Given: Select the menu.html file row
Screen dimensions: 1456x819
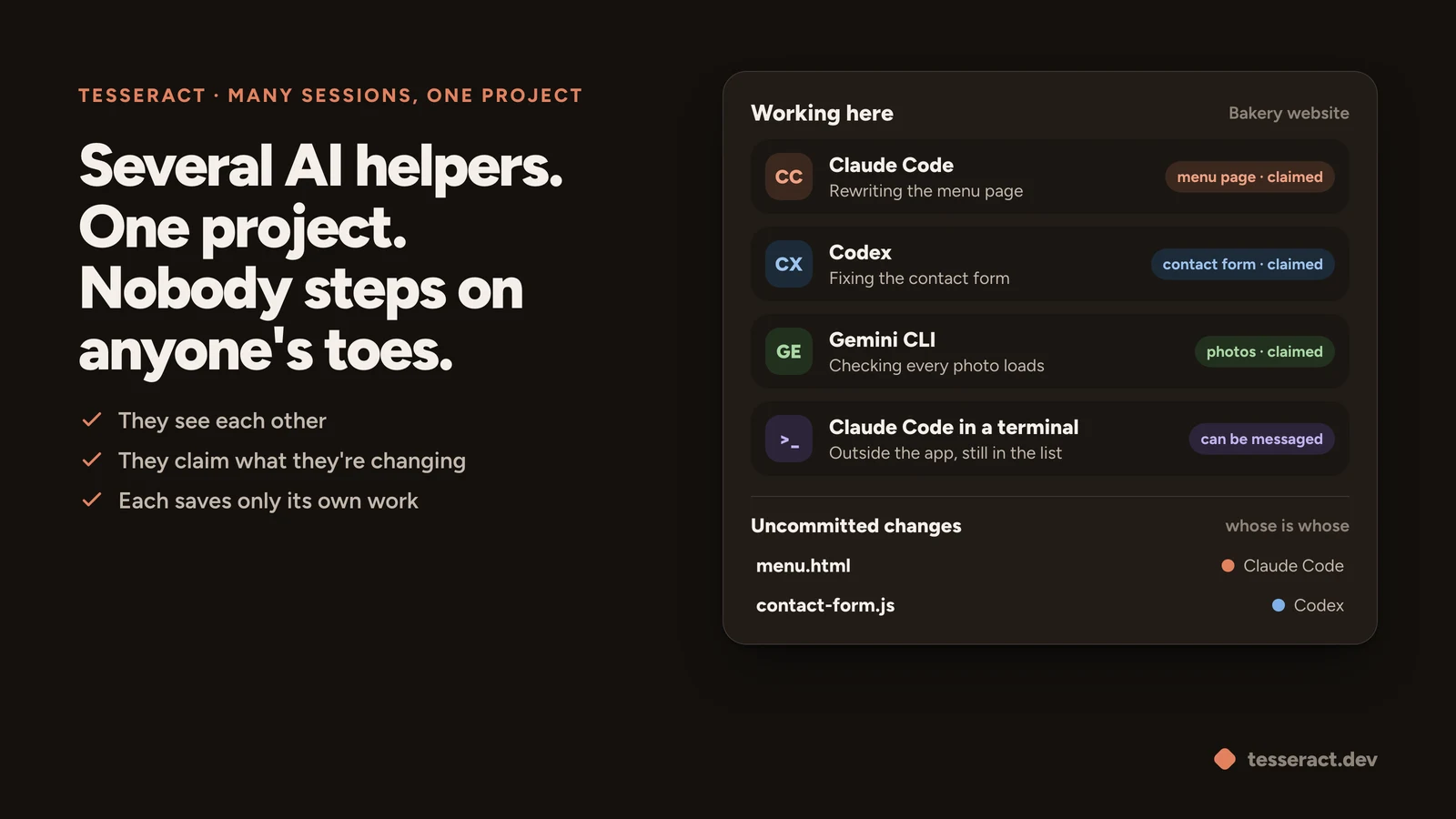Looking at the screenshot, I should [1049, 566].
